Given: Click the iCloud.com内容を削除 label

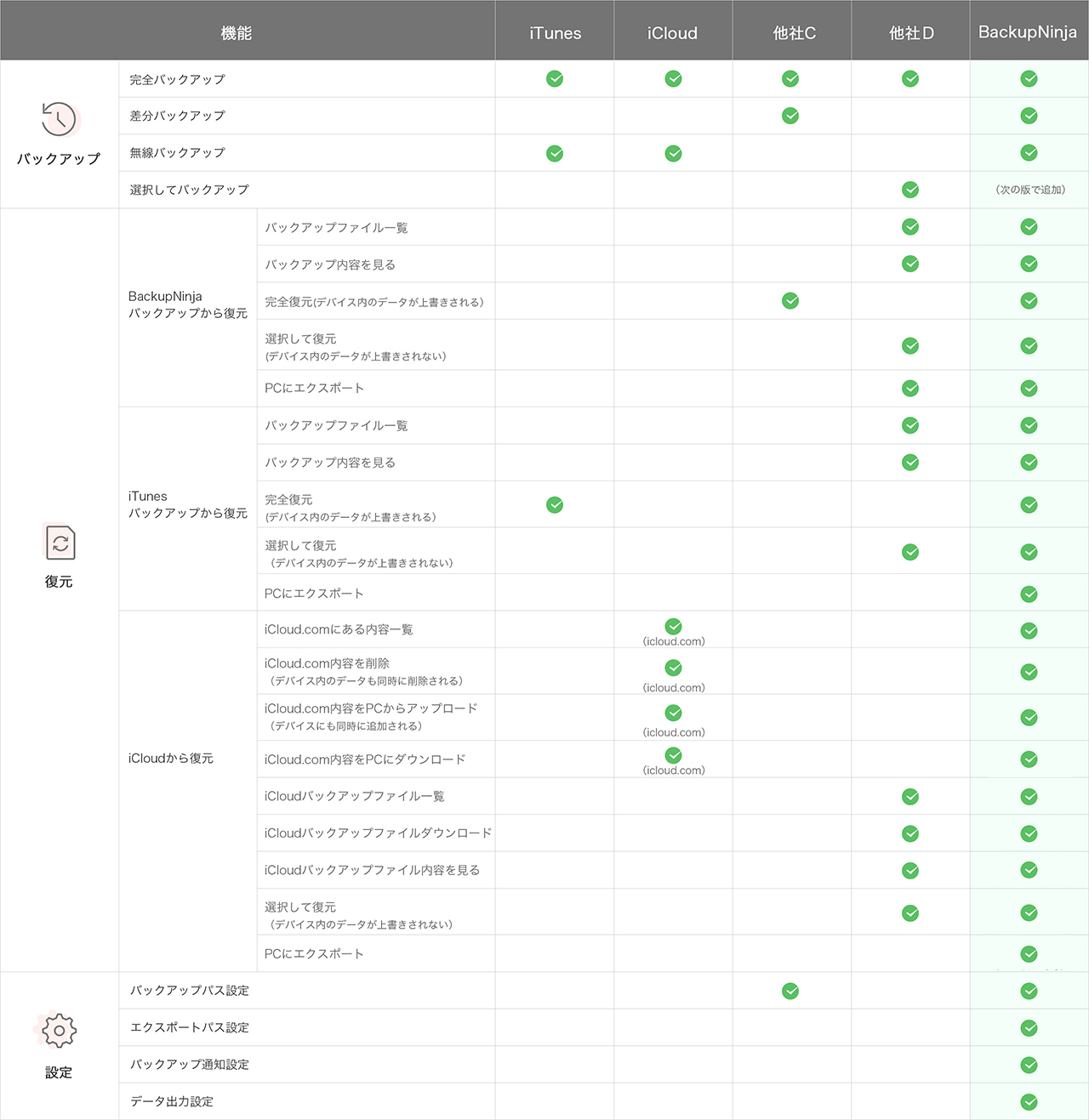Looking at the screenshot, I should 327,663.
